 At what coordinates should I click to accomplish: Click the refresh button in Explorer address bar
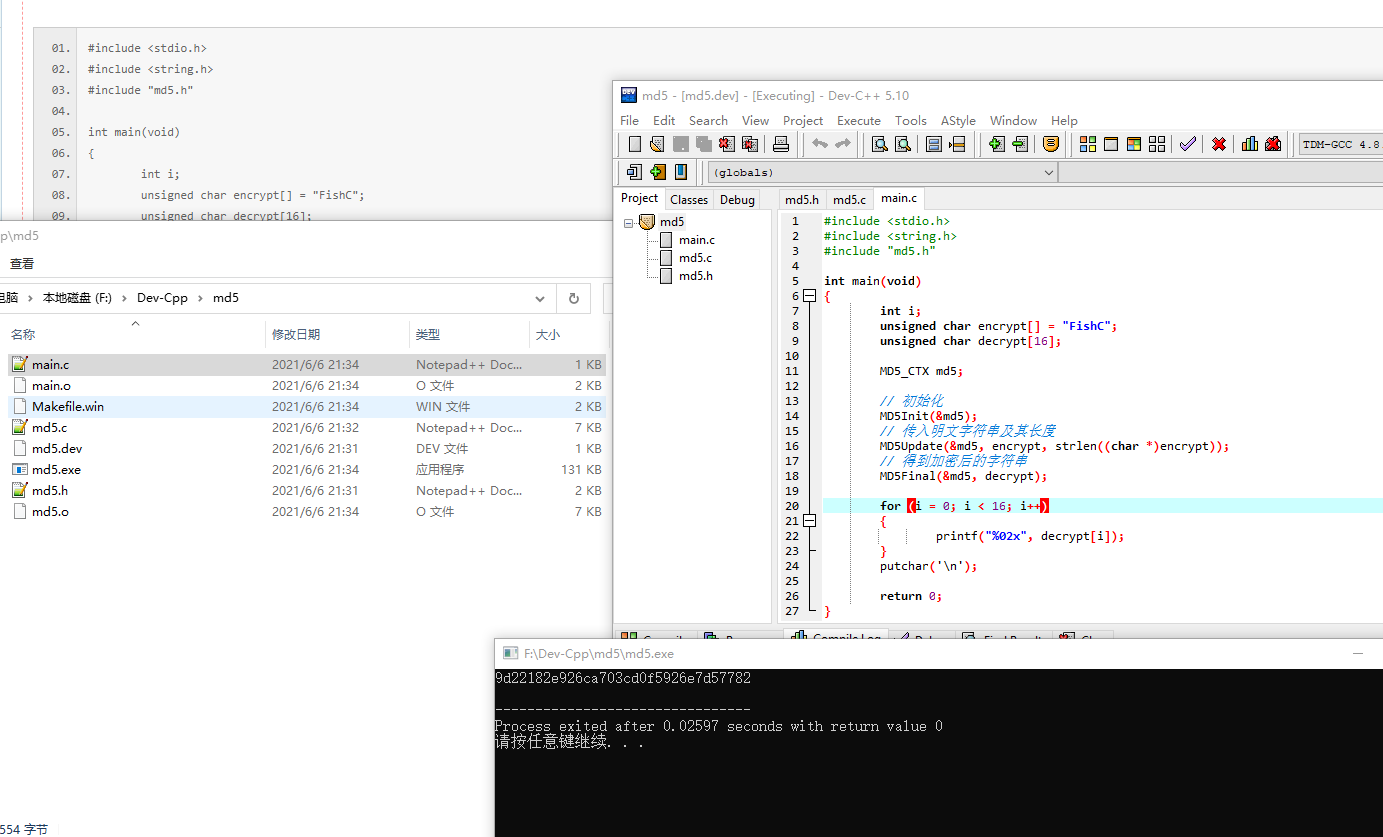pyautogui.click(x=573, y=298)
